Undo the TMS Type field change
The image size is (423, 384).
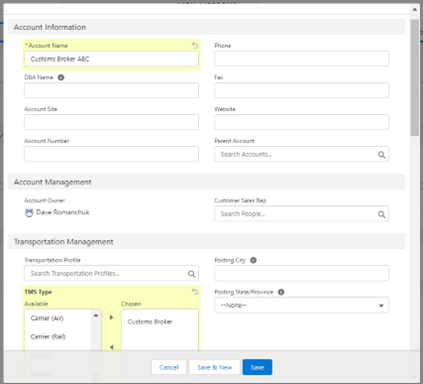[x=195, y=292]
